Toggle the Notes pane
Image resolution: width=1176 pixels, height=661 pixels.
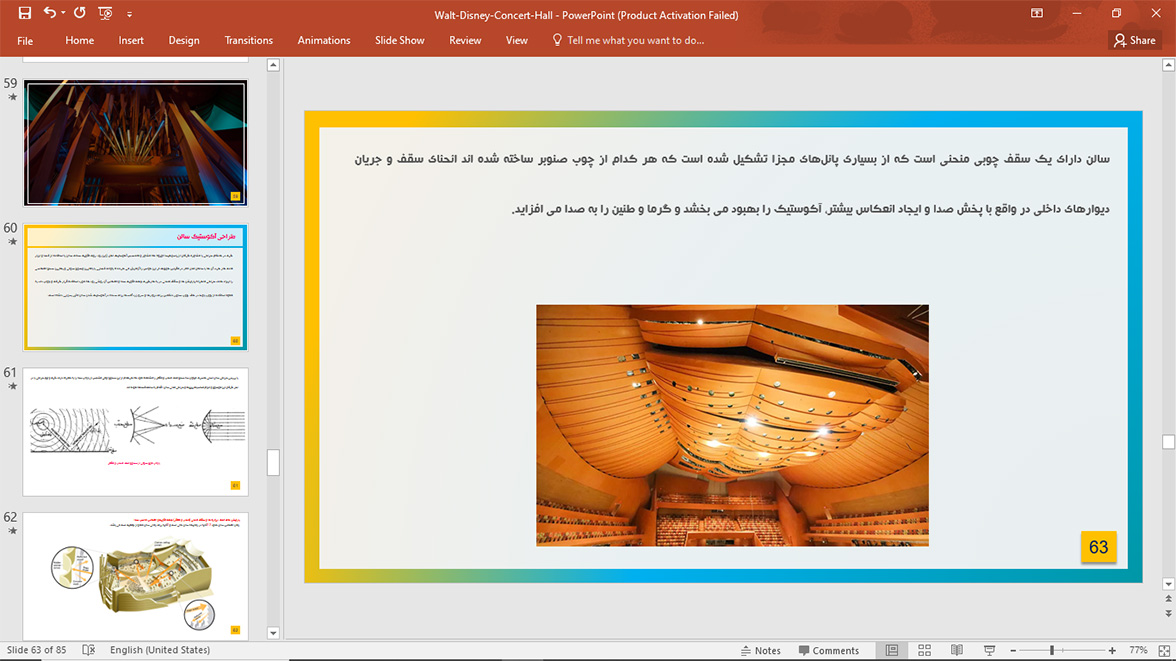click(760, 650)
